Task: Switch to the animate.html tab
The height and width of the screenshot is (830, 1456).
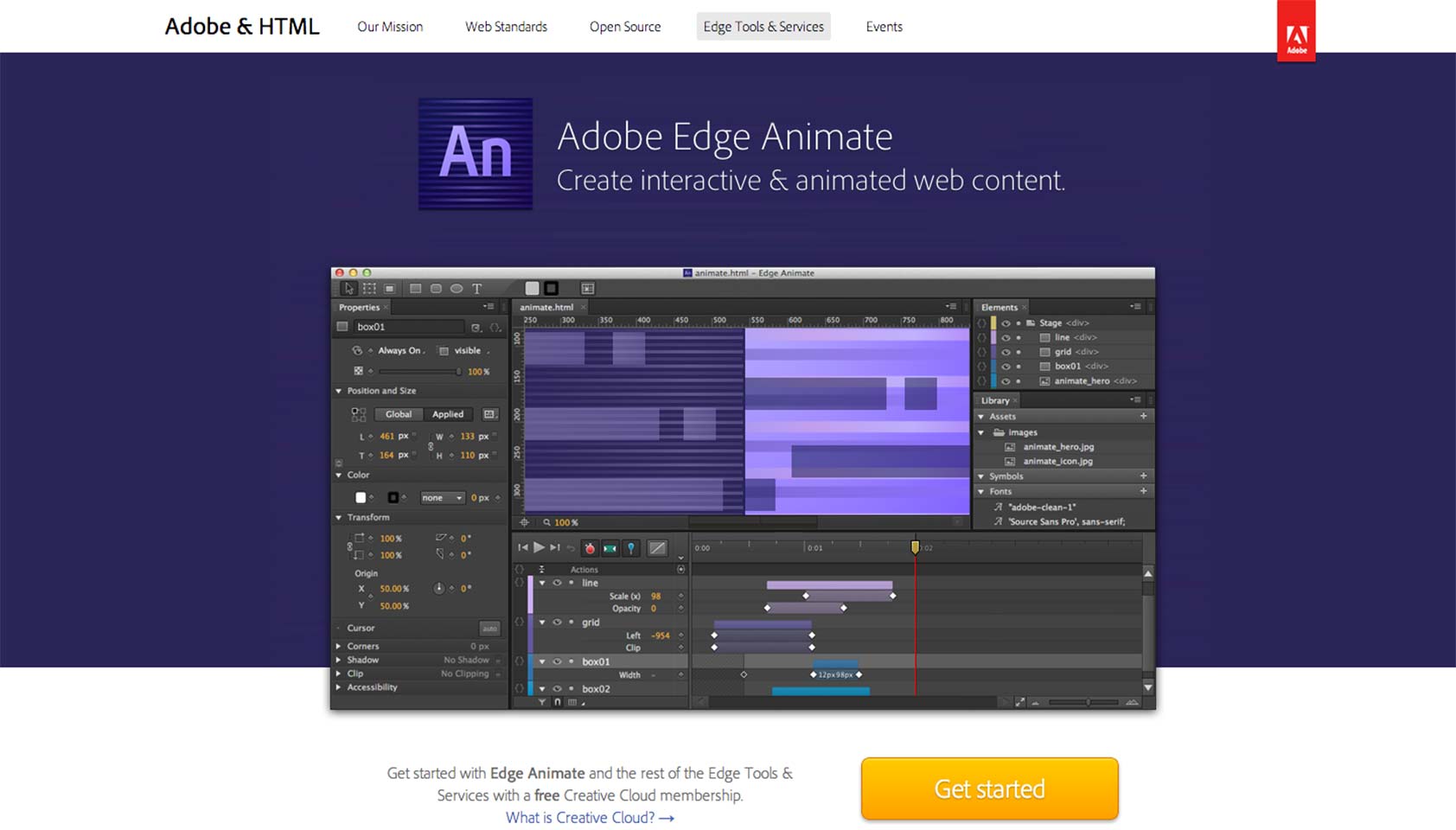Action: pos(546,307)
